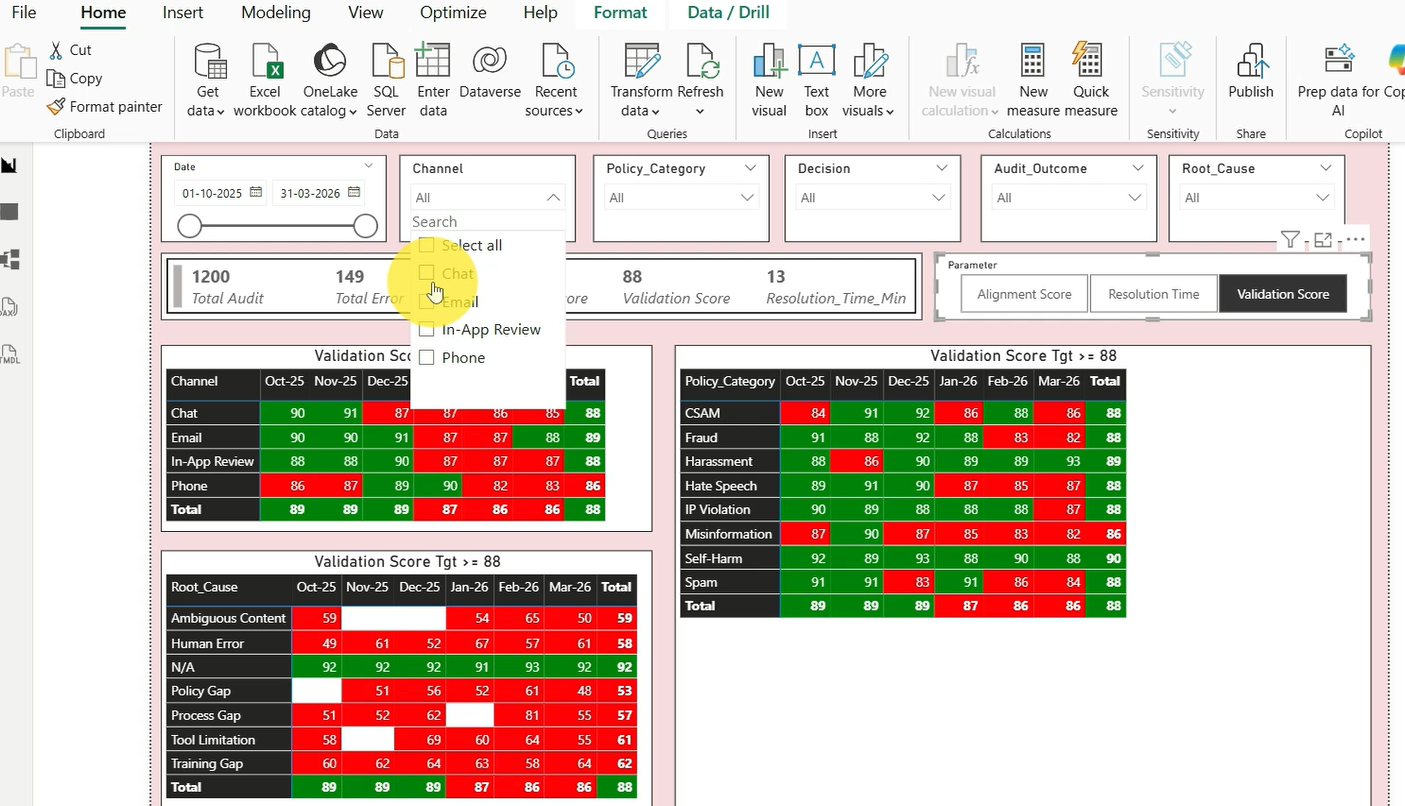Open the Optimize ribbon tab
This screenshot has width=1405, height=806.
(453, 13)
